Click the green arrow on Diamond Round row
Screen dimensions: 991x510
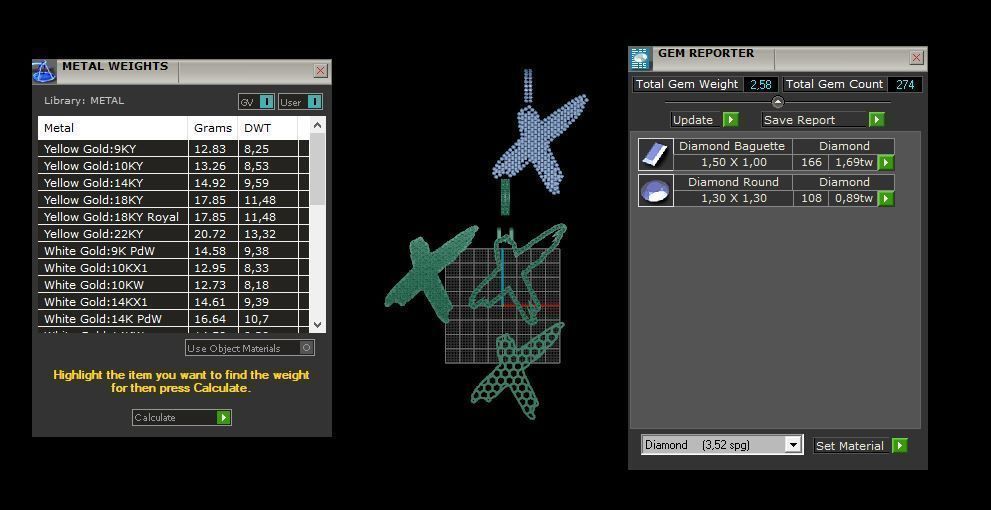tap(886, 199)
